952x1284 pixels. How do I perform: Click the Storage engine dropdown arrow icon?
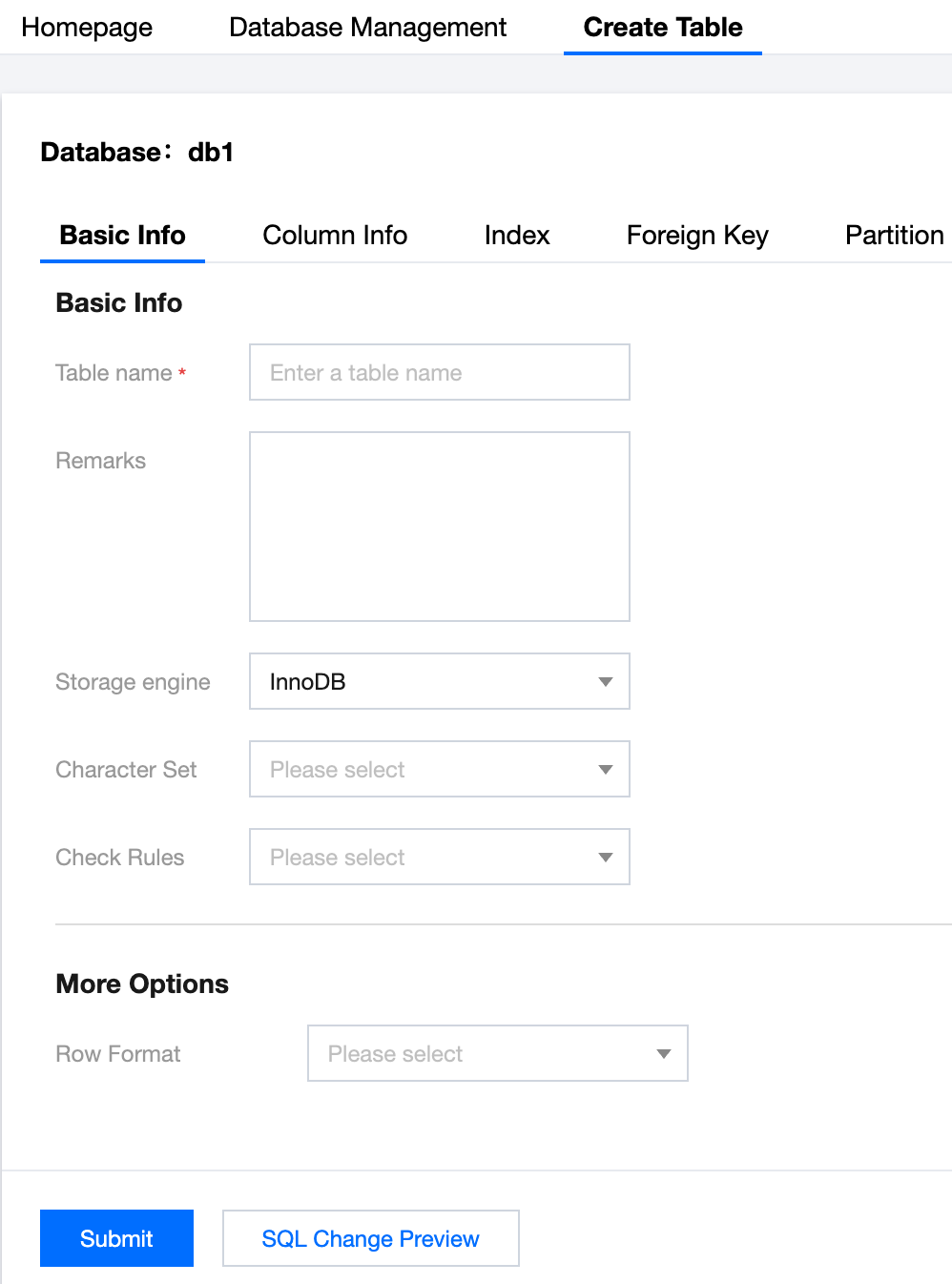605,681
